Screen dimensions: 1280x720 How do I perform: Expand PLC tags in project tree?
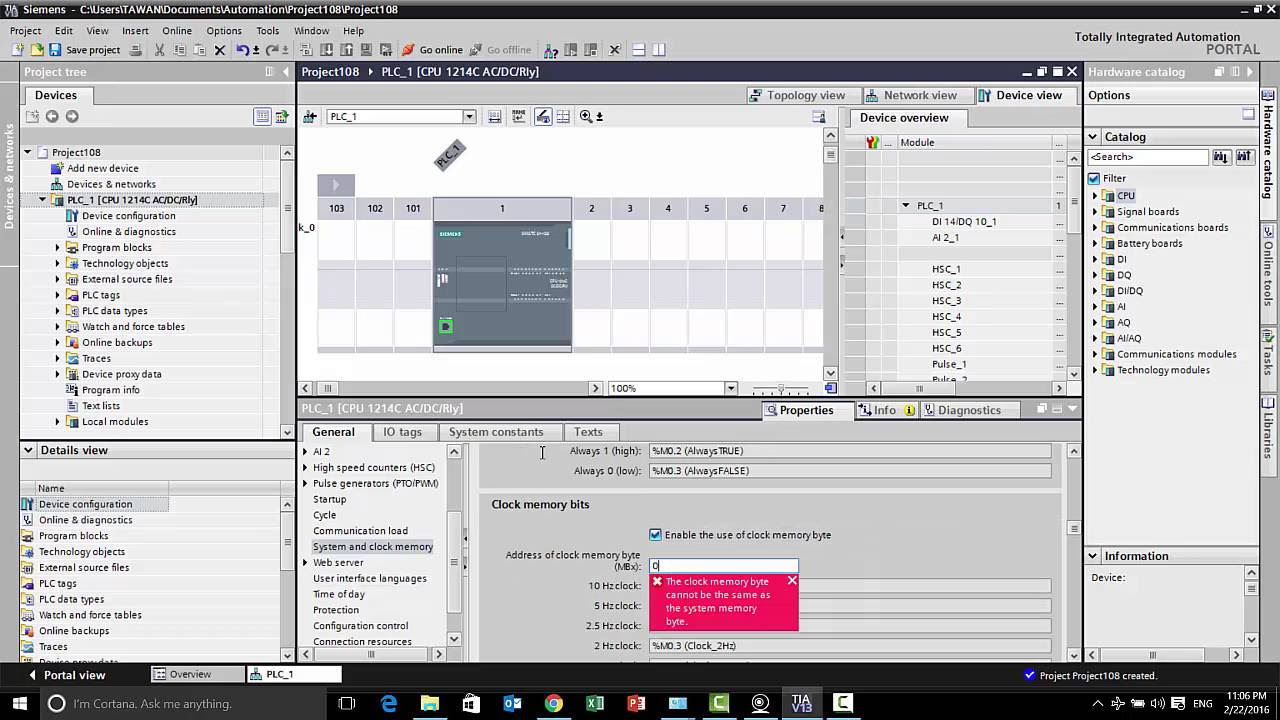(57, 295)
